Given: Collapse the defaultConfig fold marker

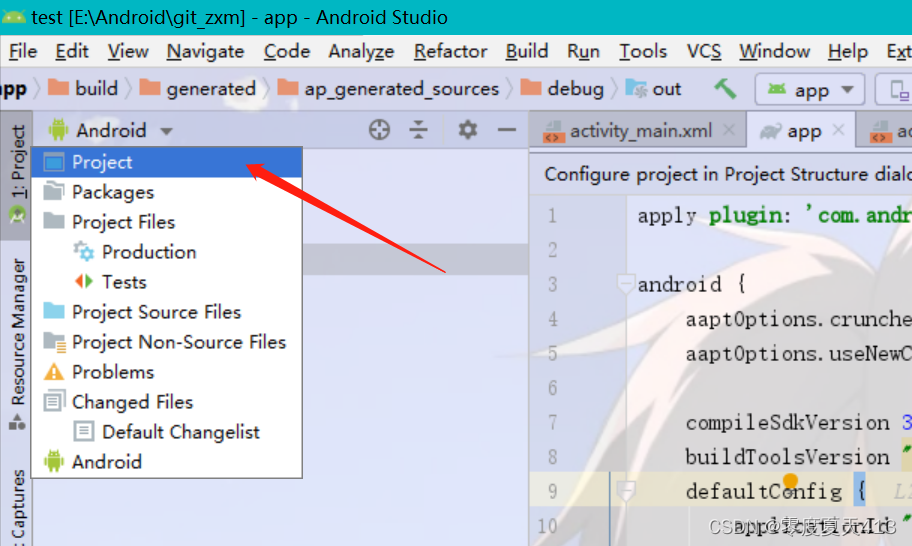Looking at the screenshot, I should [625, 492].
